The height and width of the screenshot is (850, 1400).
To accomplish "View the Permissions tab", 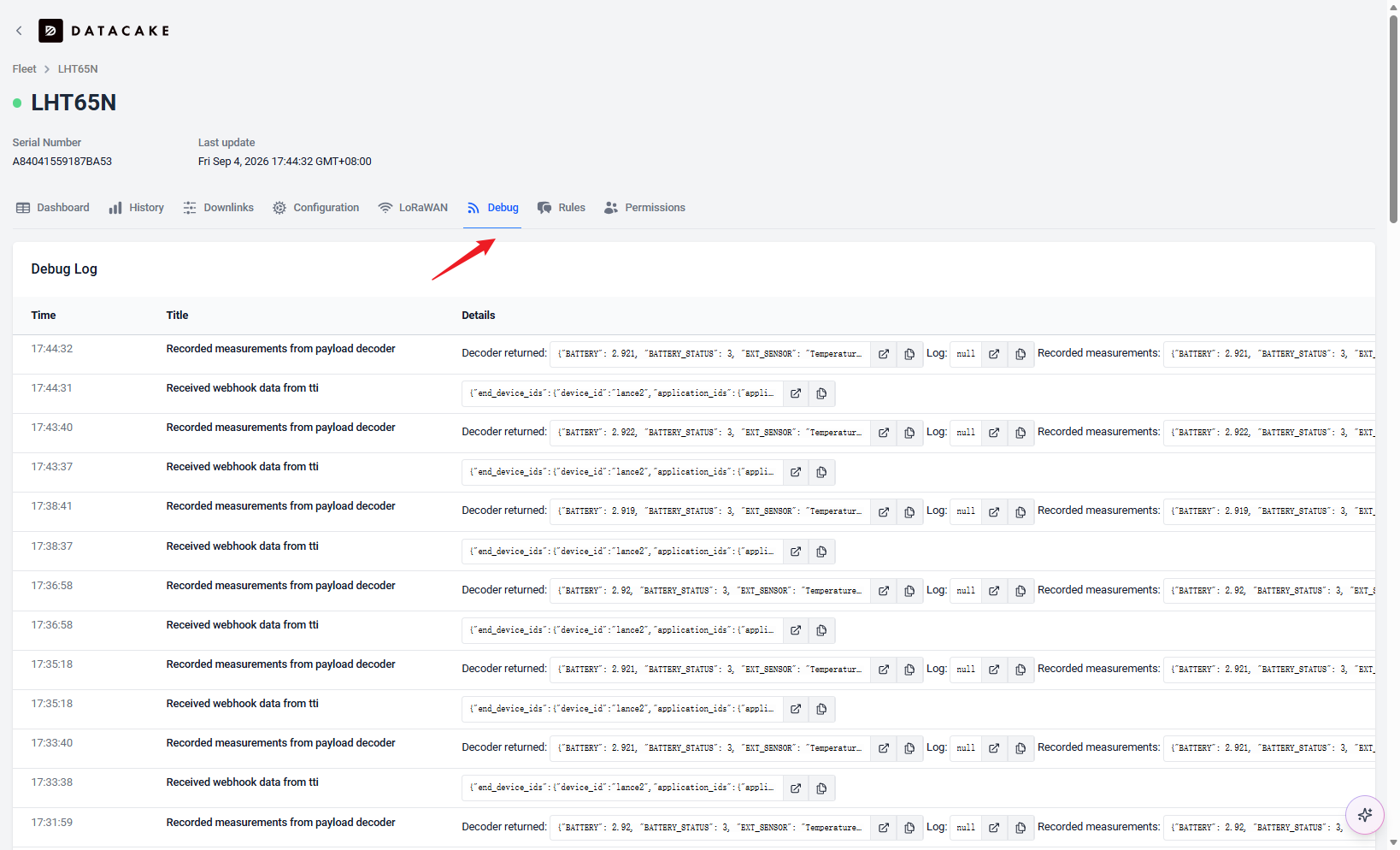I will [x=645, y=208].
